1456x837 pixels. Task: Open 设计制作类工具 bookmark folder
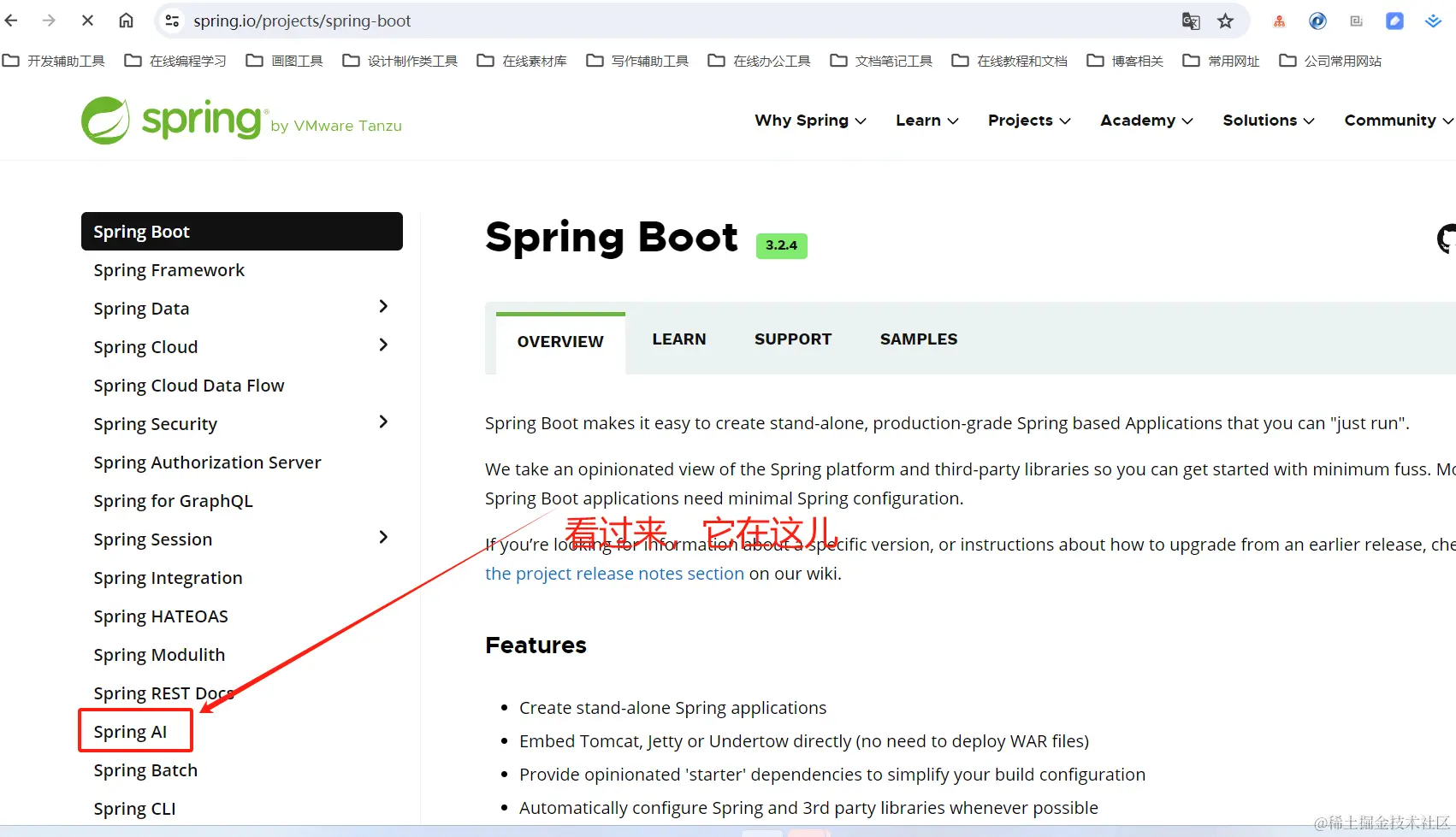[400, 61]
